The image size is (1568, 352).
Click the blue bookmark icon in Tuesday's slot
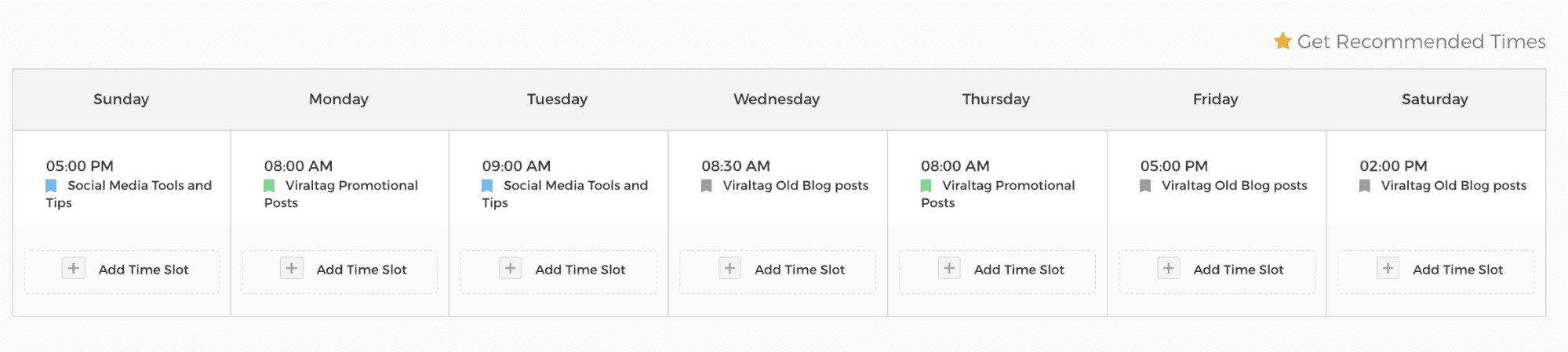[487, 186]
